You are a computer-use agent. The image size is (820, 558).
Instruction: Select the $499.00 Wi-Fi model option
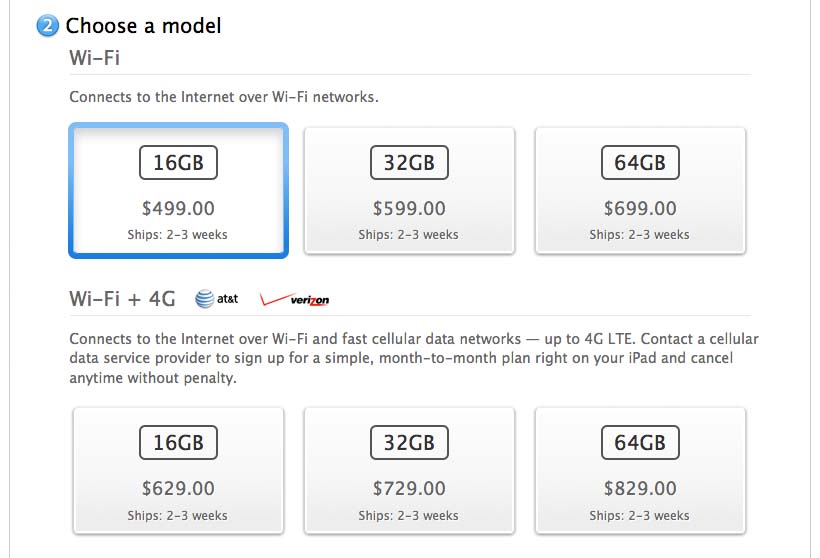click(x=178, y=191)
